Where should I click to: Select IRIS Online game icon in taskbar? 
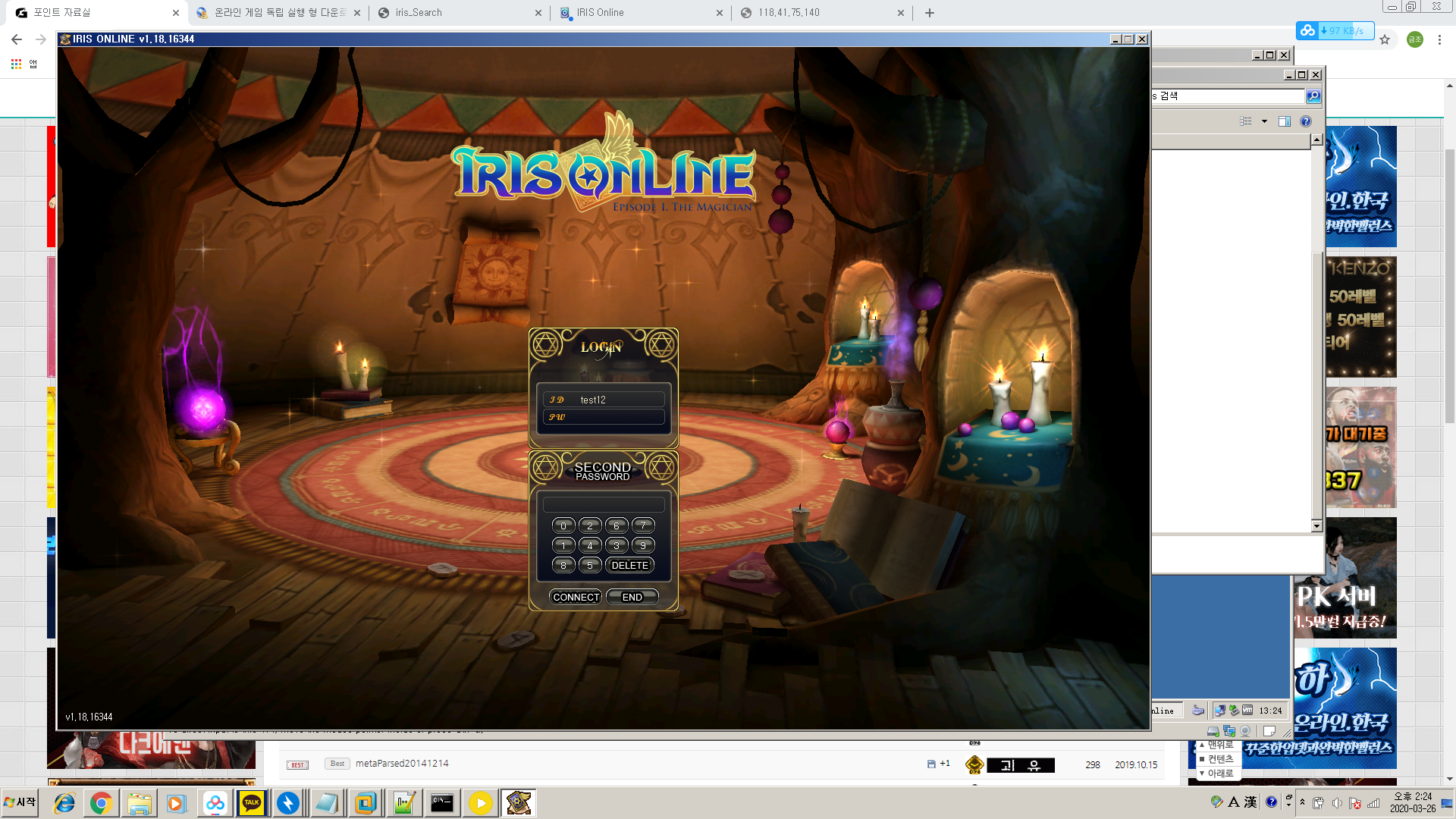tap(519, 802)
